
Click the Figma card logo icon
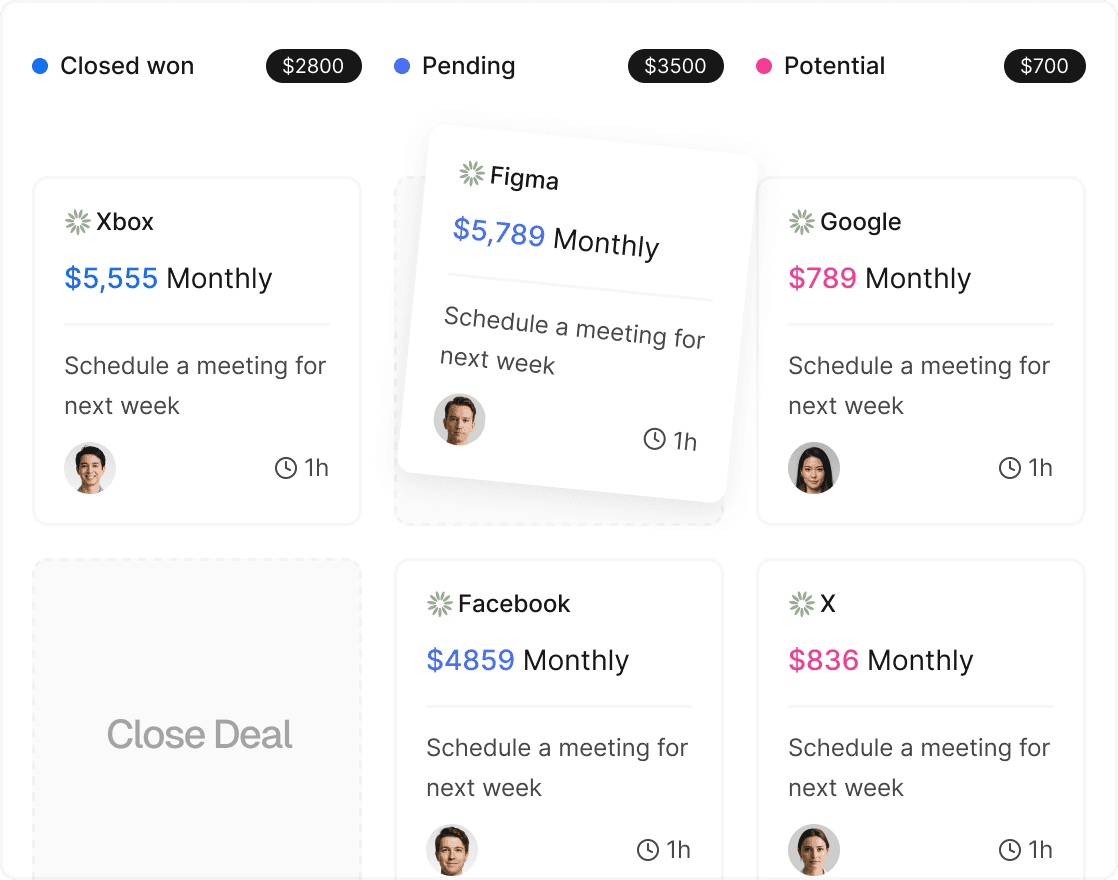[x=472, y=174]
